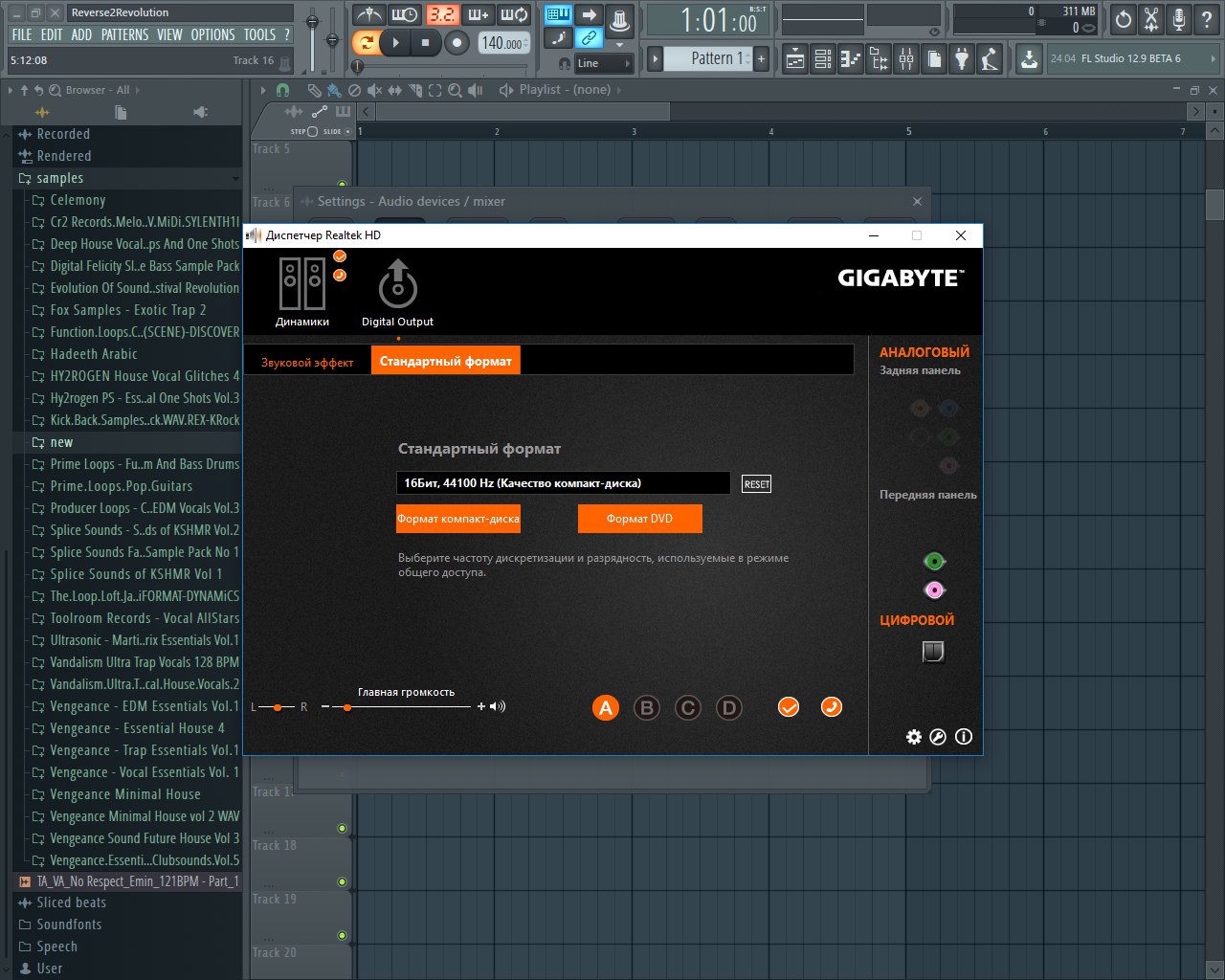Open the Pattern 1 selector

pyautogui.click(x=709, y=58)
